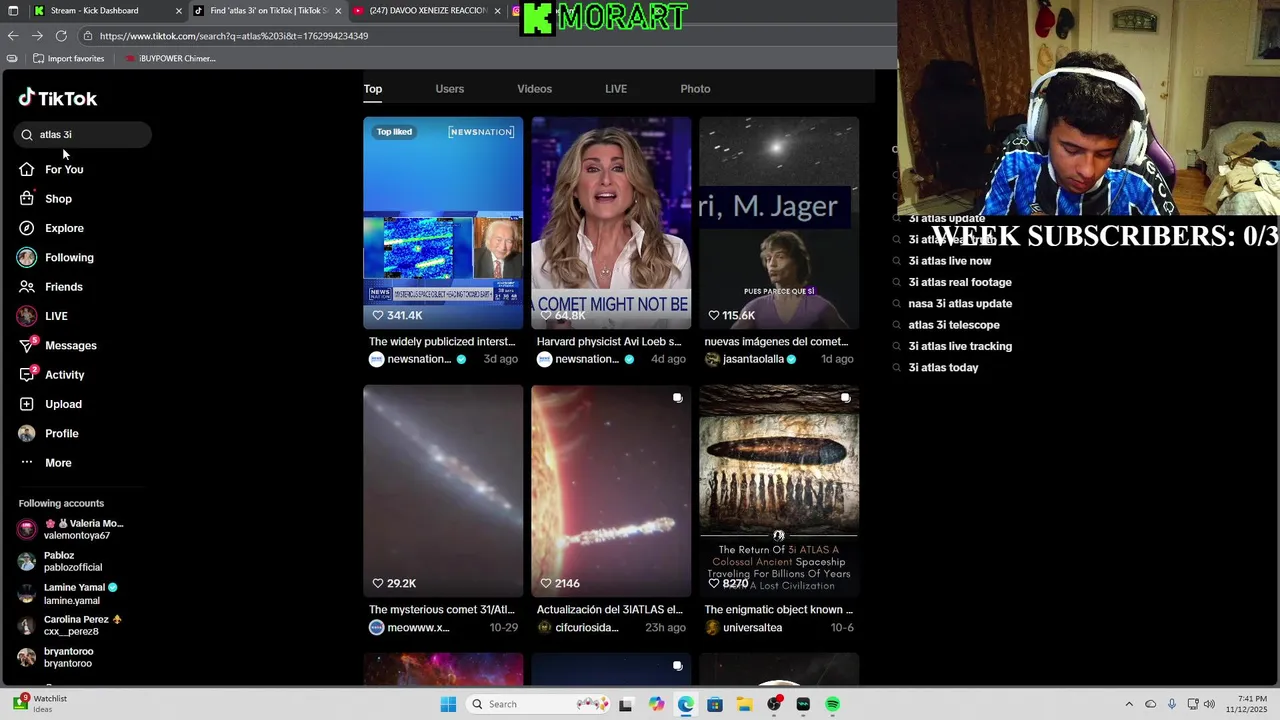Click heart icon showing 115.6K likes
The width and height of the screenshot is (1280, 720).
tap(714, 315)
